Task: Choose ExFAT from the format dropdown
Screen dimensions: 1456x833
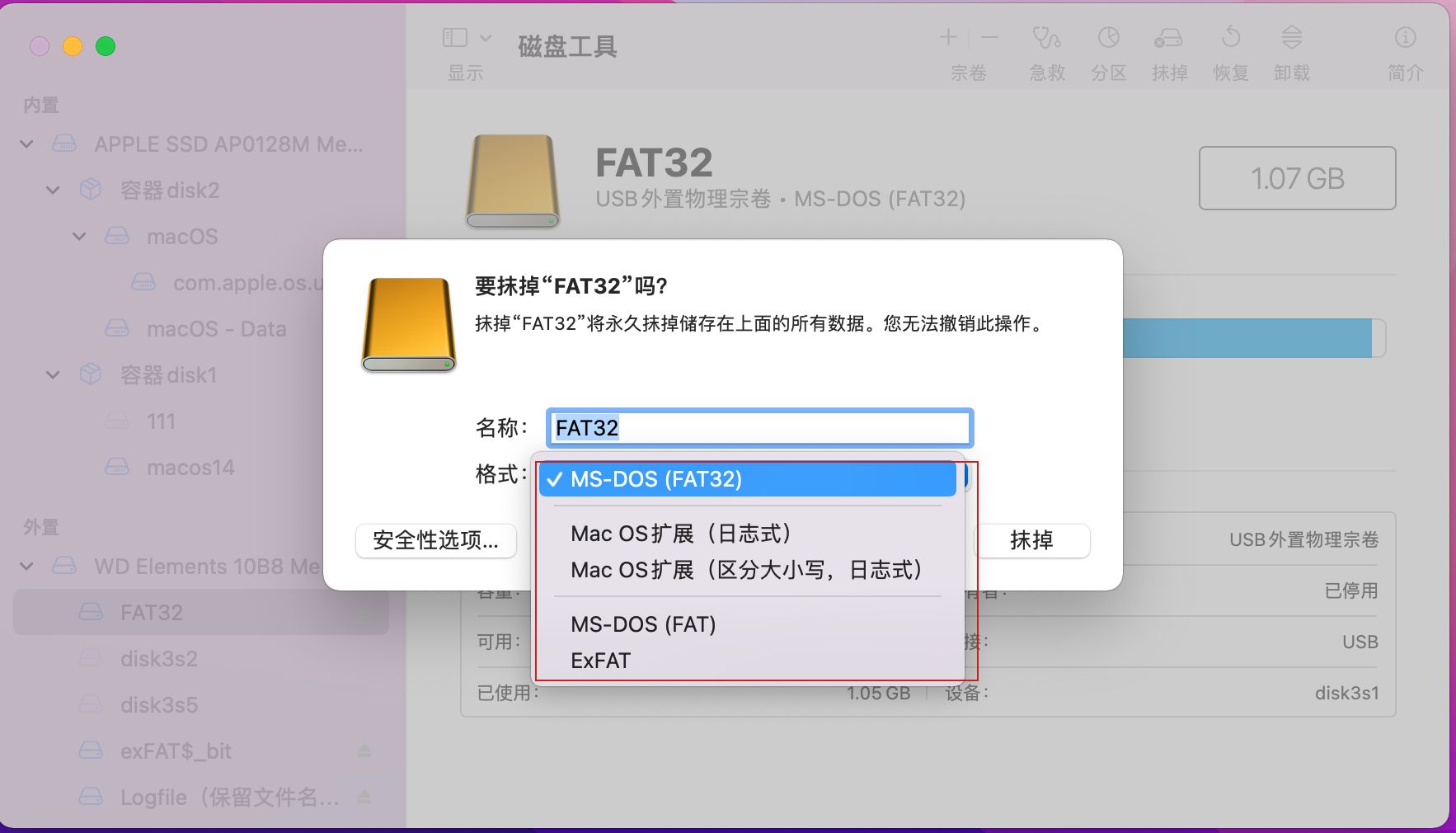Action: [599, 660]
